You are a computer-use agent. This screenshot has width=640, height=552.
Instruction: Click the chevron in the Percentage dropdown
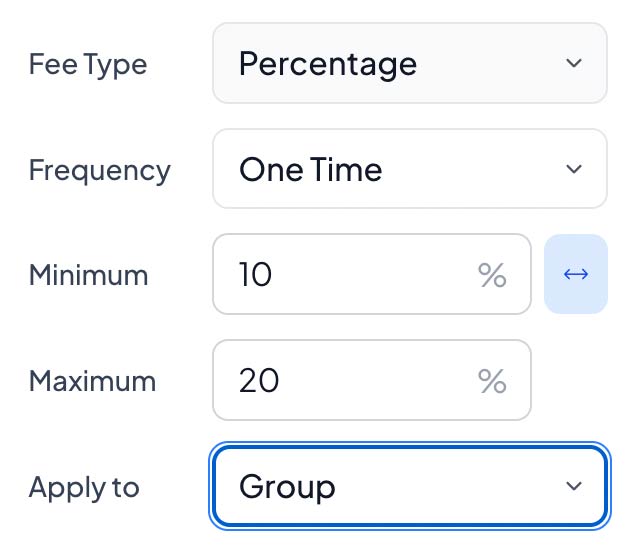[x=574, y=63]
